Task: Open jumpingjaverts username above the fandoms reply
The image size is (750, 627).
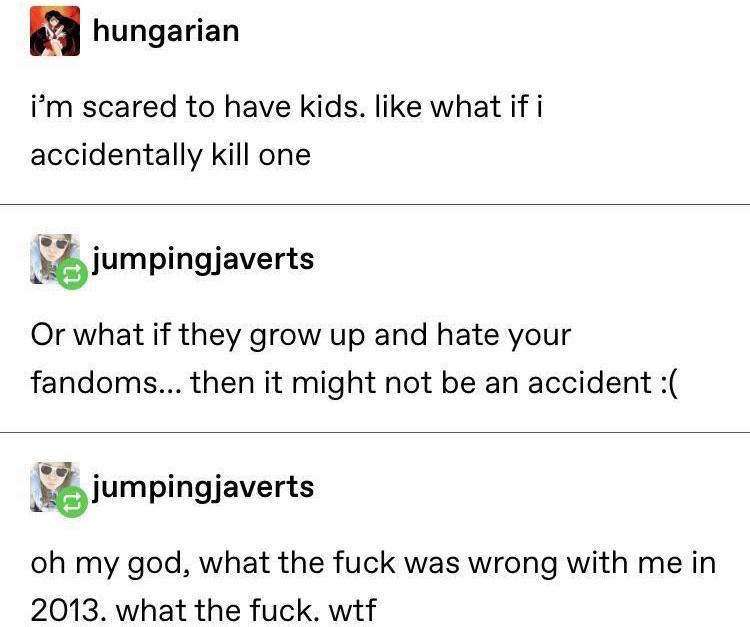Action: (x=202, y=261)
